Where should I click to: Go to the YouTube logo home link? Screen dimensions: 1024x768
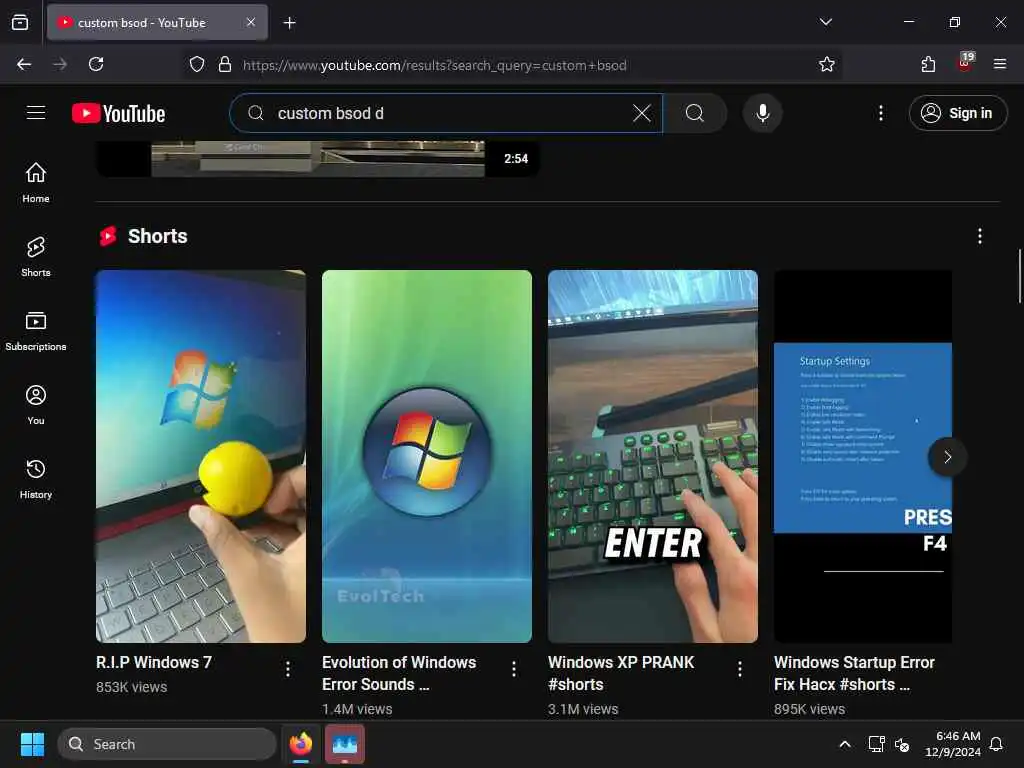(x=118, y=114)
